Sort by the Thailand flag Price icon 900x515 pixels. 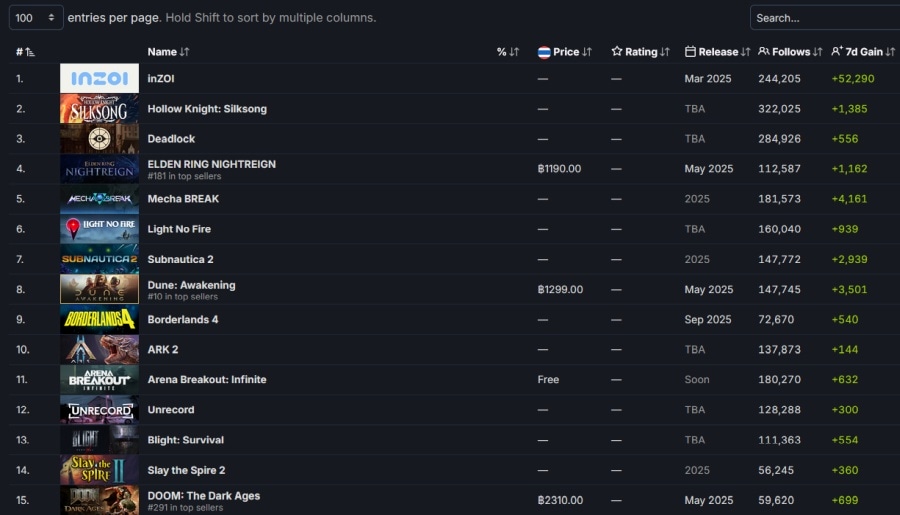544,52
